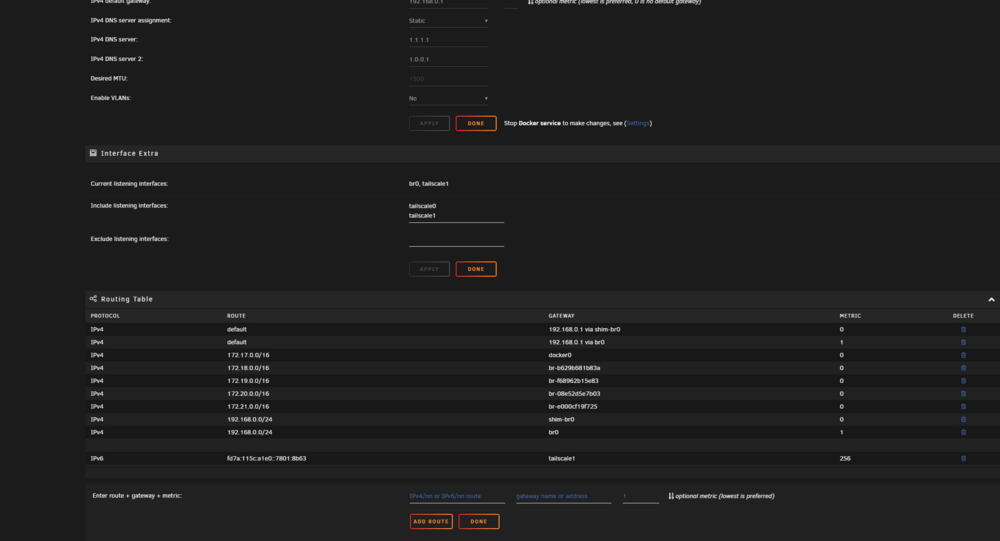Click Apply button under Enable VLANs
This screenshot has height=541, width=1000.
coord(429,123)
